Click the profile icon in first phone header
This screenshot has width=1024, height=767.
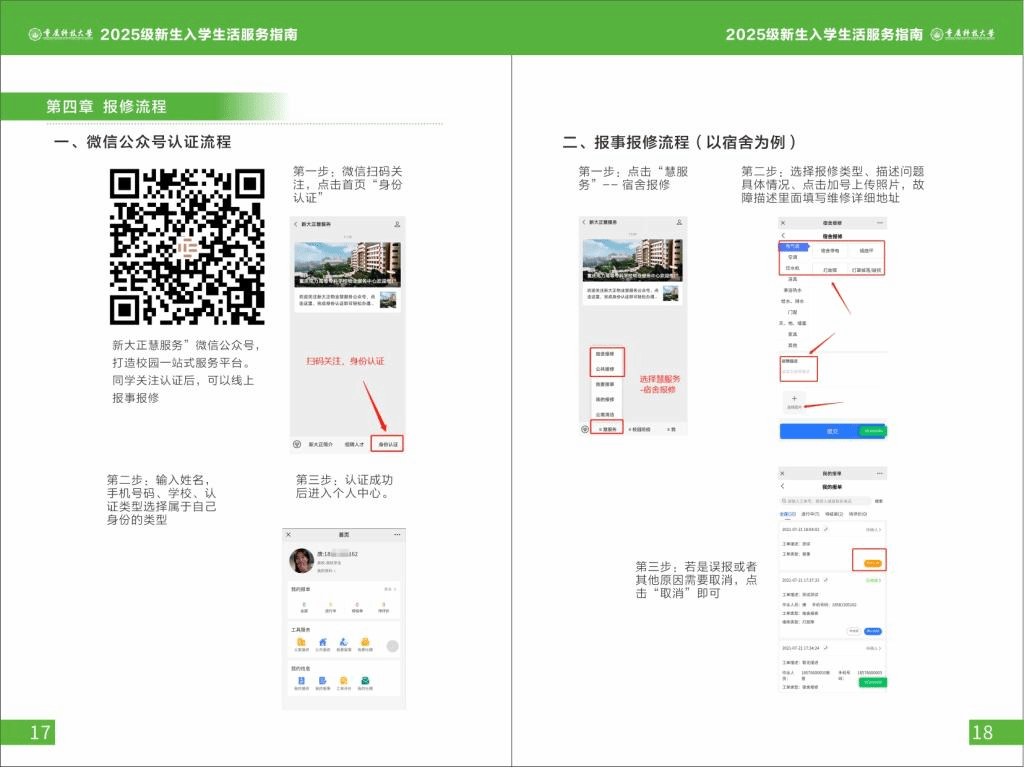tap(397, 224)
